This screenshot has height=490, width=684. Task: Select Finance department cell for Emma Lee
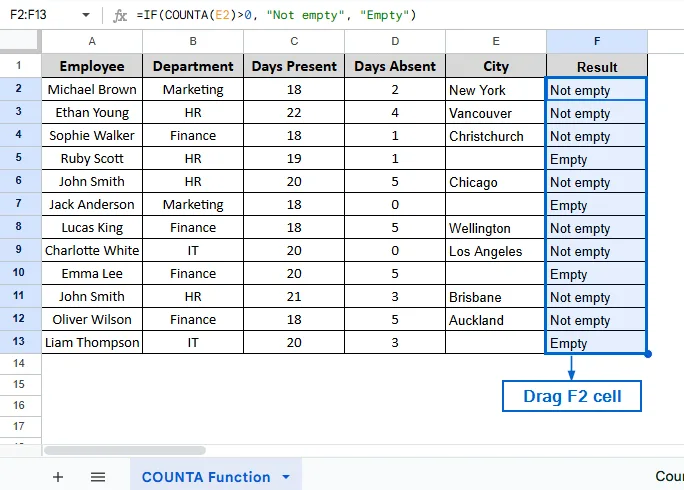click(x=193, y=274)
